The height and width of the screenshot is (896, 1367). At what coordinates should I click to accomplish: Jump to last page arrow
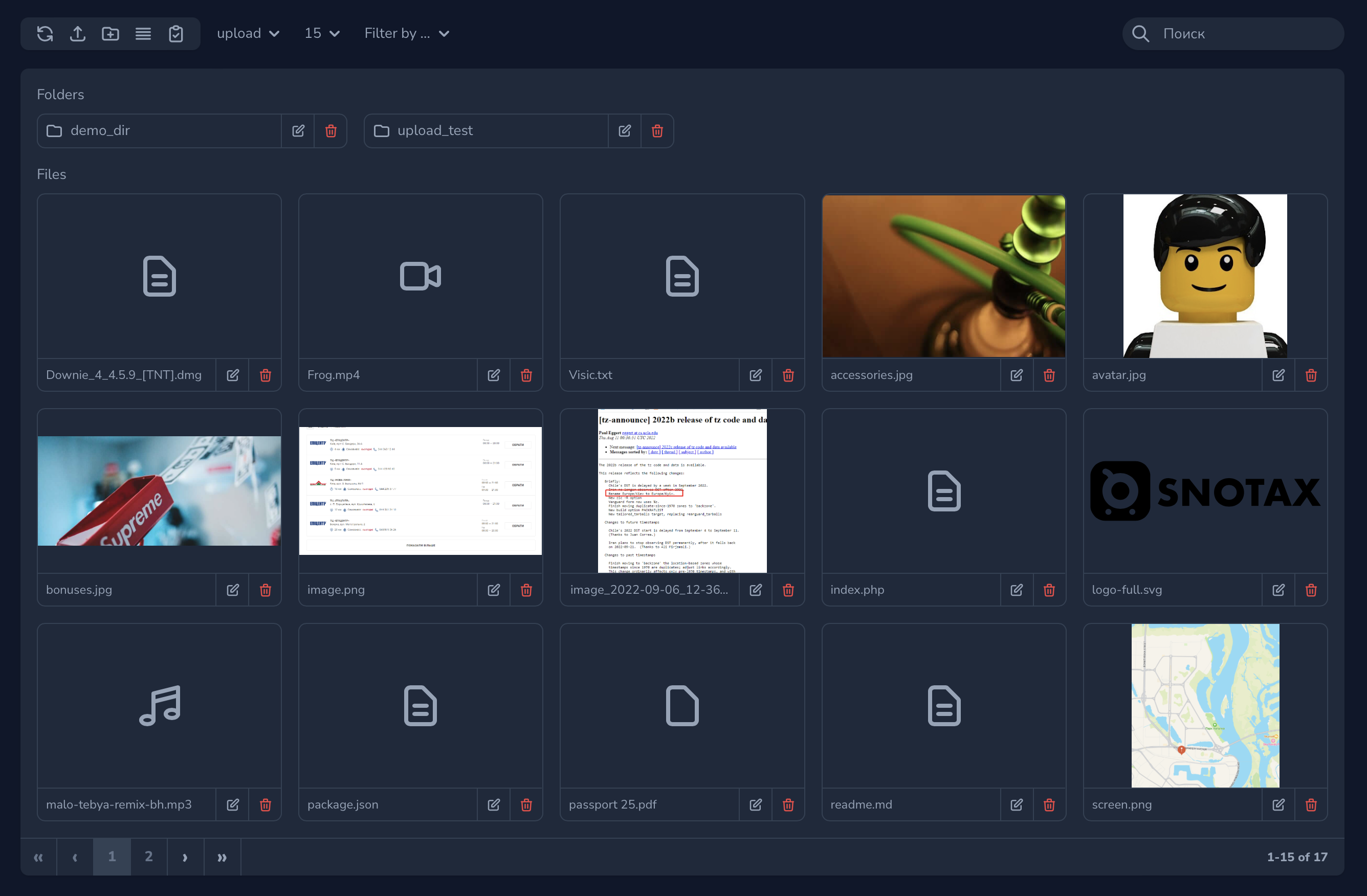click(x=222, y=857)
